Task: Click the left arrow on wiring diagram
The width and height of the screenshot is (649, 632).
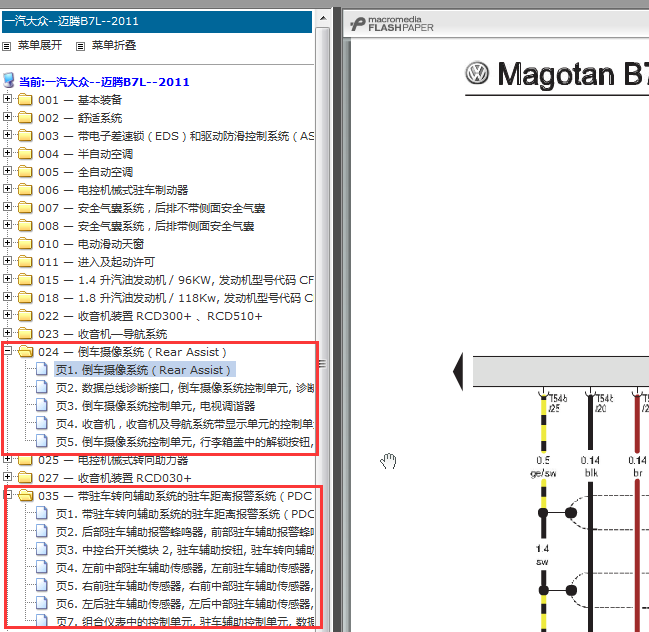Action: 458,371
